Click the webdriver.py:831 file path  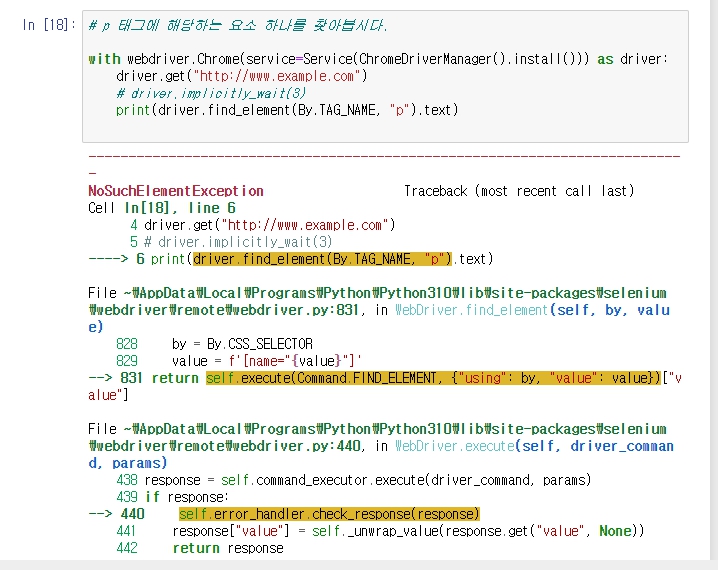pos(377,301)
